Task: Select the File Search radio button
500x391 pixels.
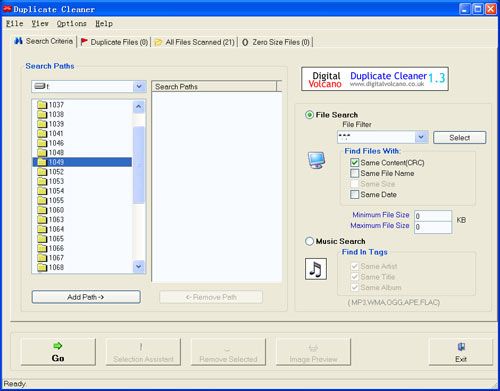Action: 309,115
